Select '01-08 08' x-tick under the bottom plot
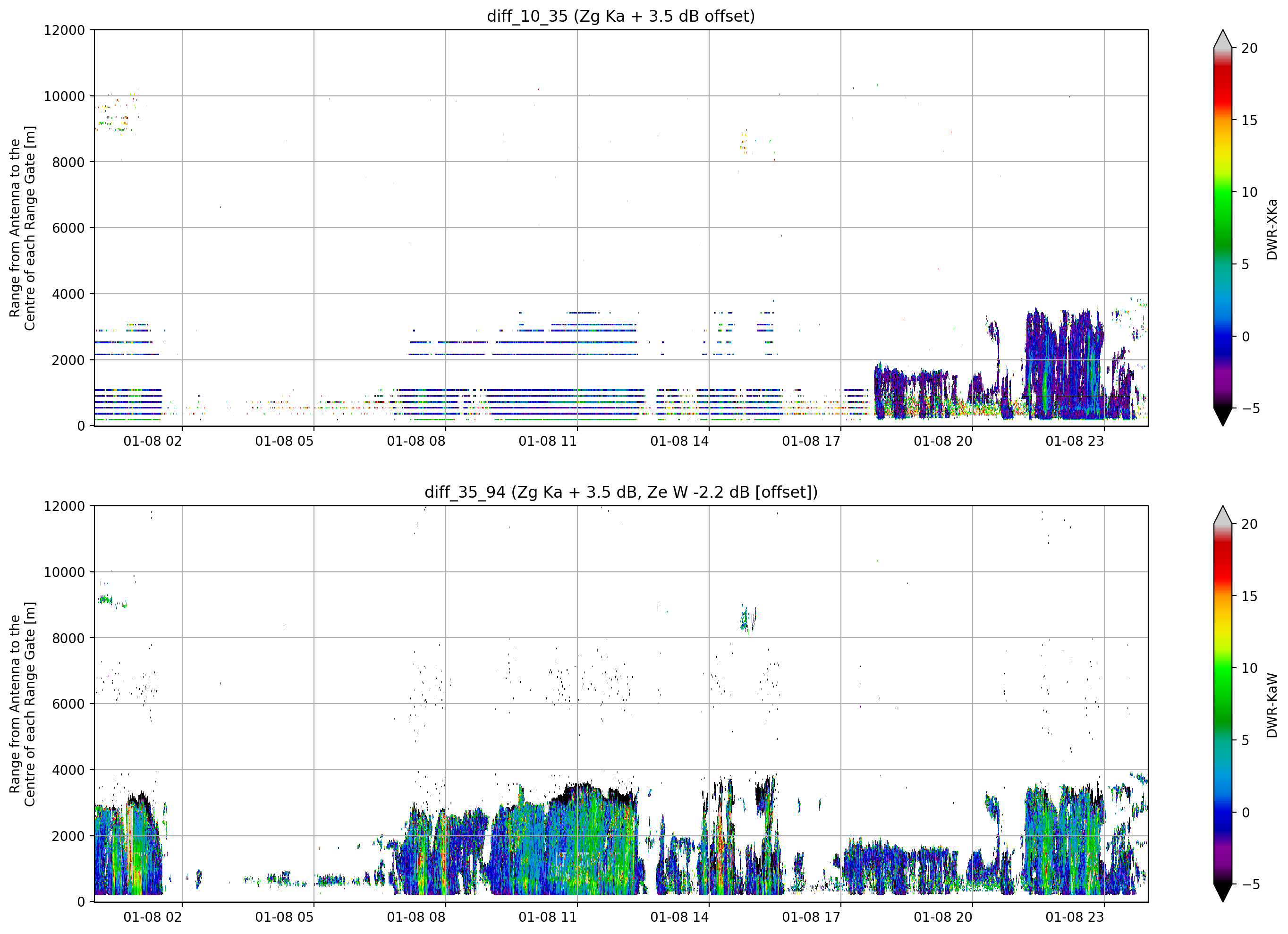 pos(416,917)
